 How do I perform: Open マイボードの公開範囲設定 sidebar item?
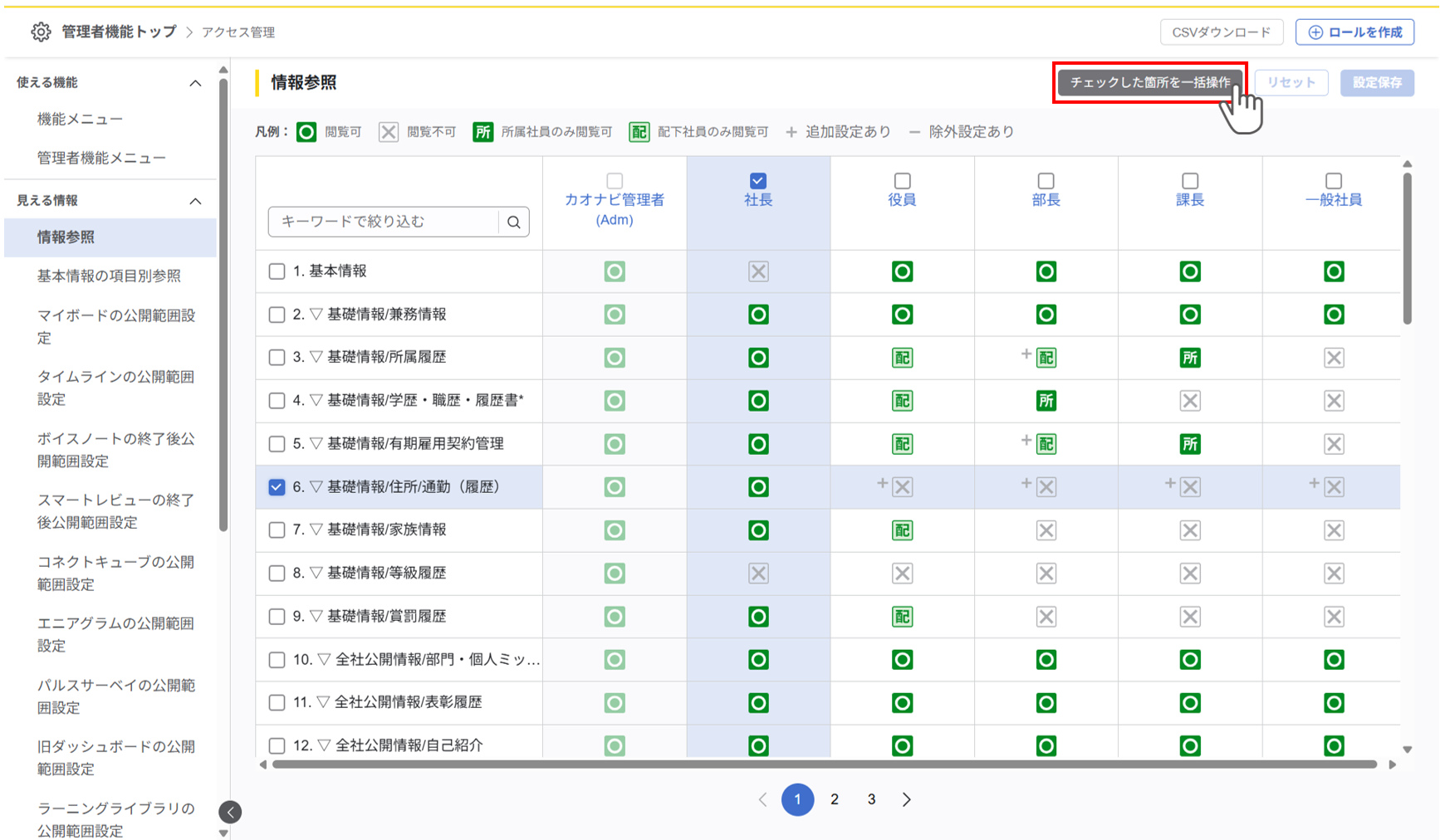116,326
